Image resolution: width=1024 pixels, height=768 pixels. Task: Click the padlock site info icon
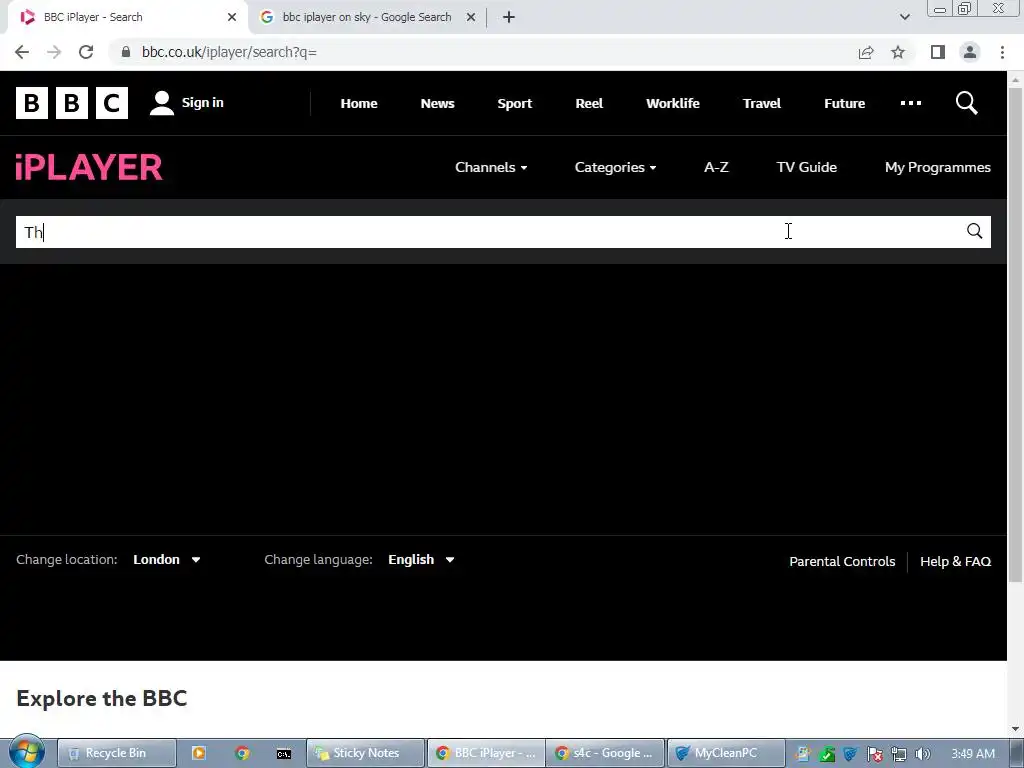coord(126,52)
